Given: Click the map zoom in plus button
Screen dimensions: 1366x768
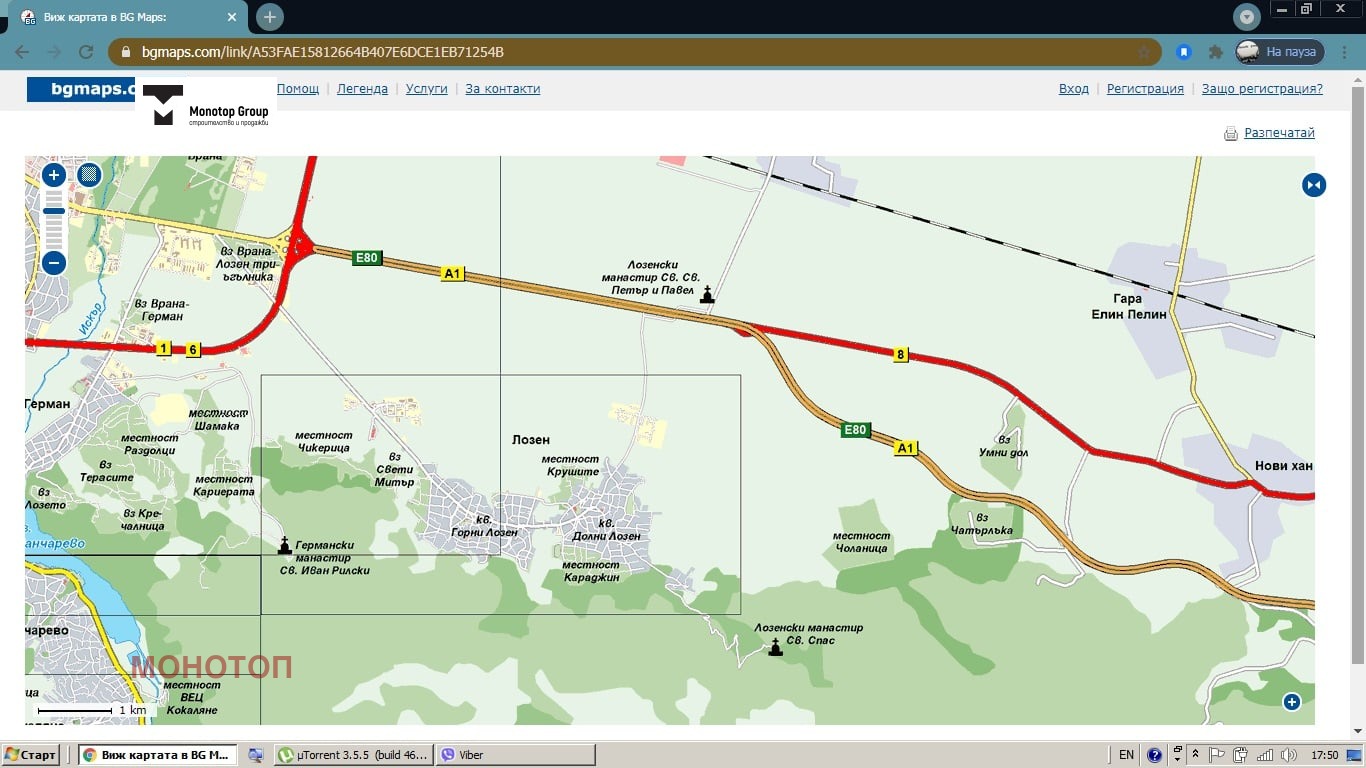Looking at the screenshot, I should [54, 175].
